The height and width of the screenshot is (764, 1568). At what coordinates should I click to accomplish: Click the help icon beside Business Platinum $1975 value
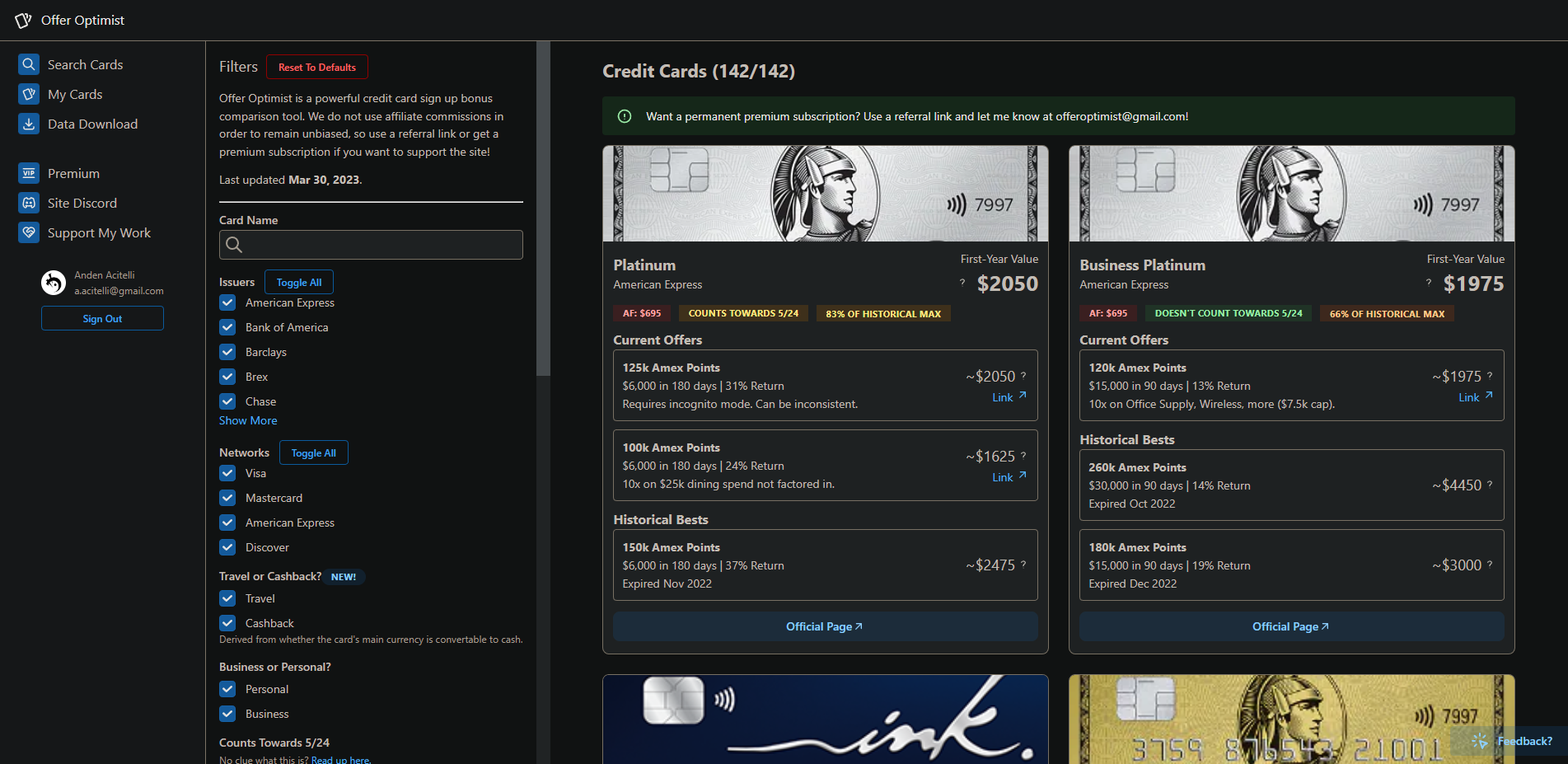coord(1428,282)
